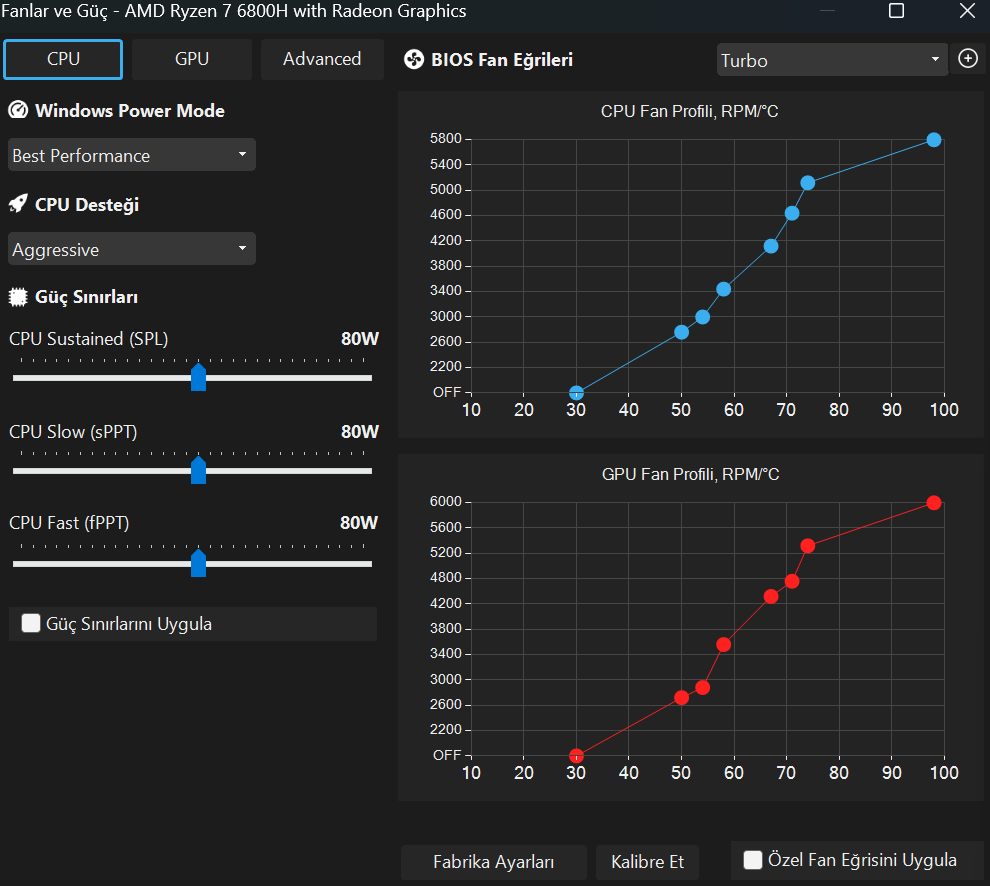Click the BIOS Fan Eğrileri fan icon
Screen dimensions: 990x886
point(414,59)
